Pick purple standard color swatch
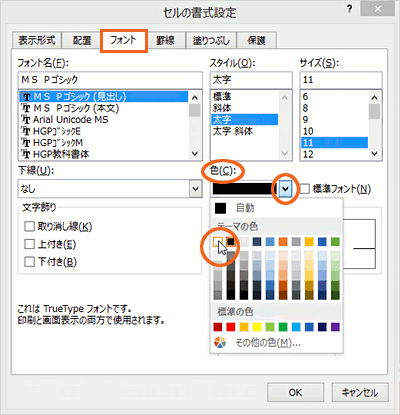The image size is (400, 415). pyautogui.click(x=335, y=327)
